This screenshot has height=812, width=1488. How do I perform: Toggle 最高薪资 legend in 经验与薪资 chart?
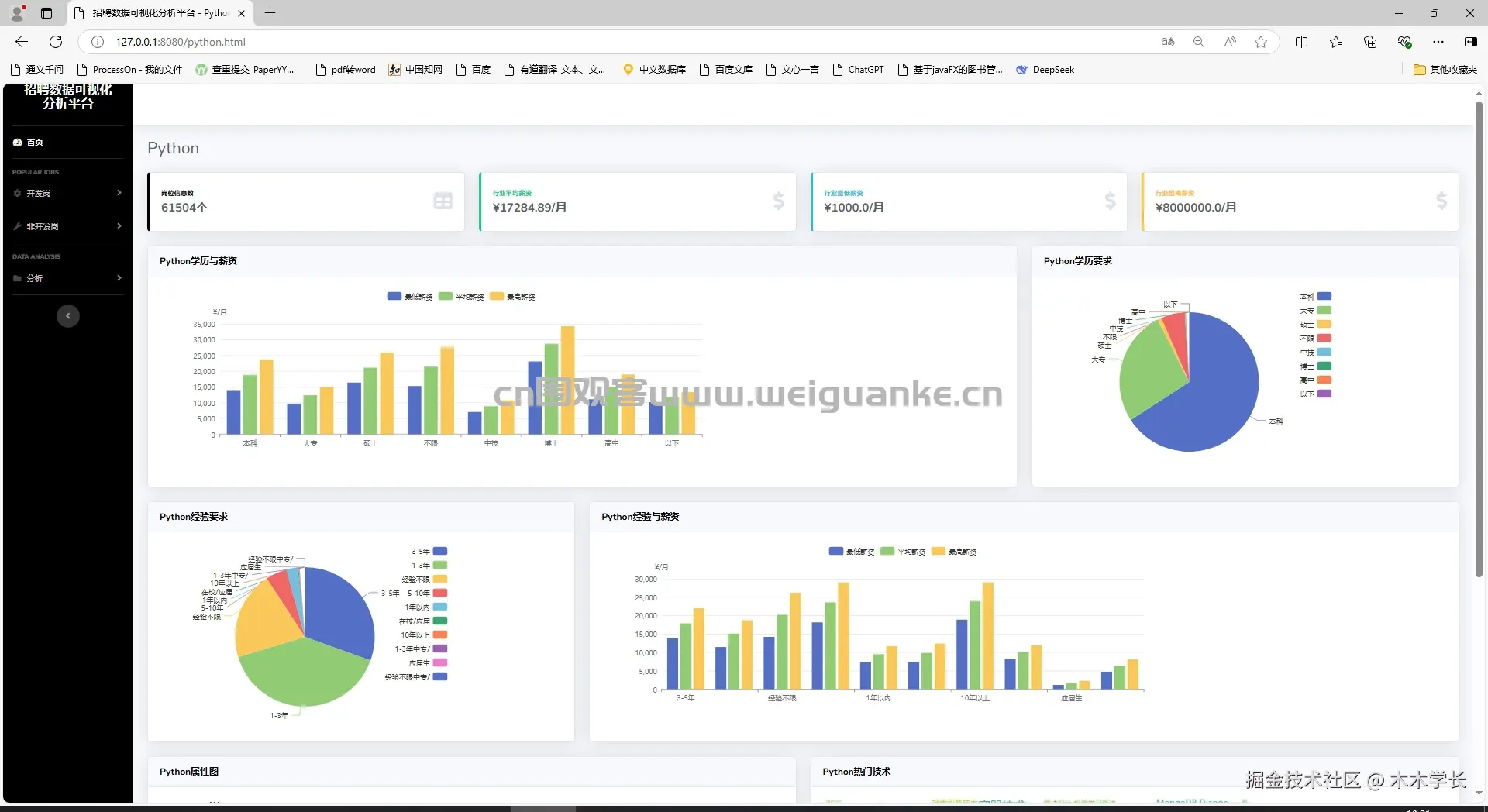coord(954,552)
